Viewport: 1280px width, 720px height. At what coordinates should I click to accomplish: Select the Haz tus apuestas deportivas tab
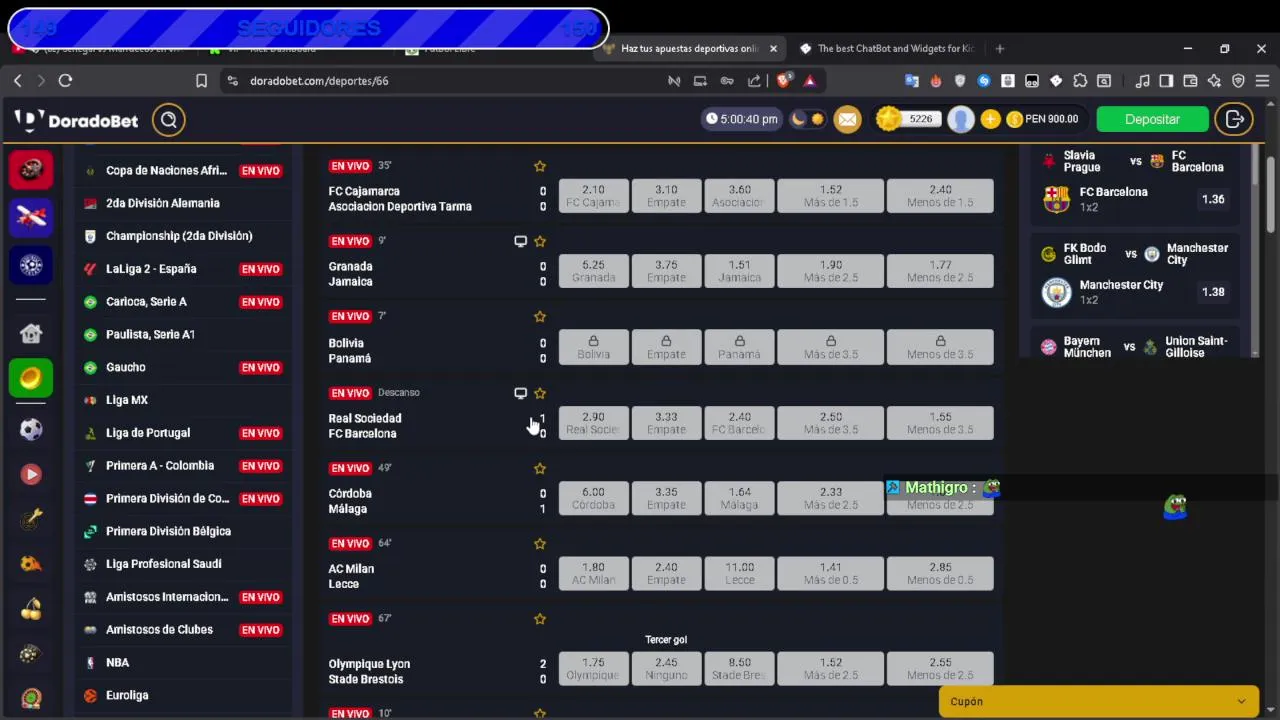click(690, 48)
